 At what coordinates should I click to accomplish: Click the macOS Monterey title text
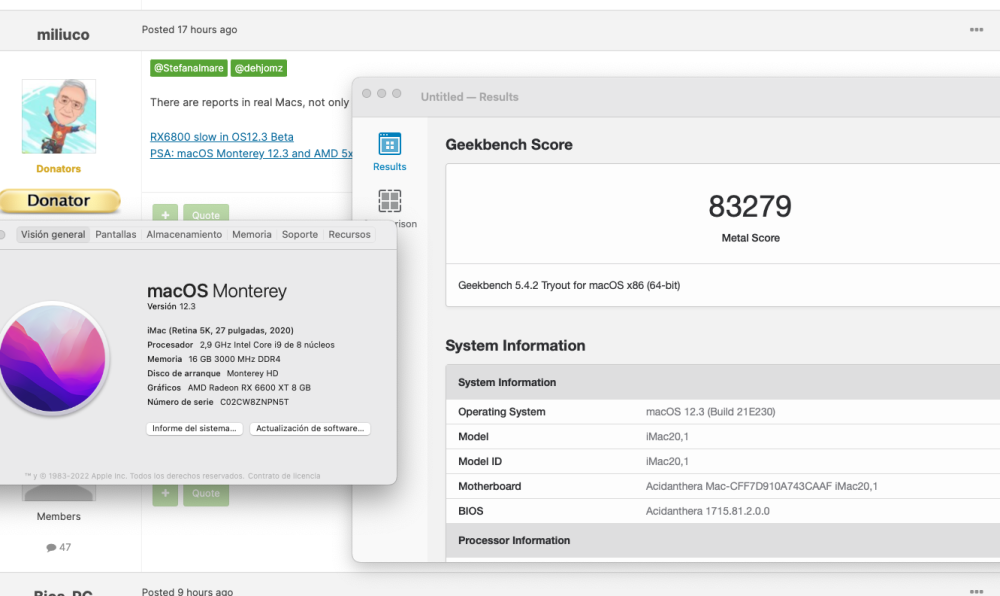[217, 291]
